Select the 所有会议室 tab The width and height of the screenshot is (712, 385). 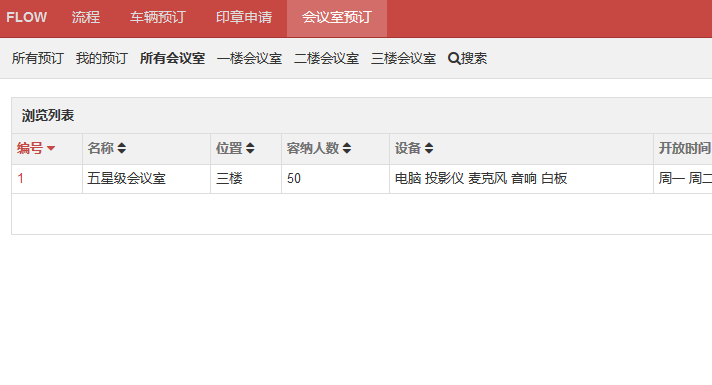click(x=173, y=58)
